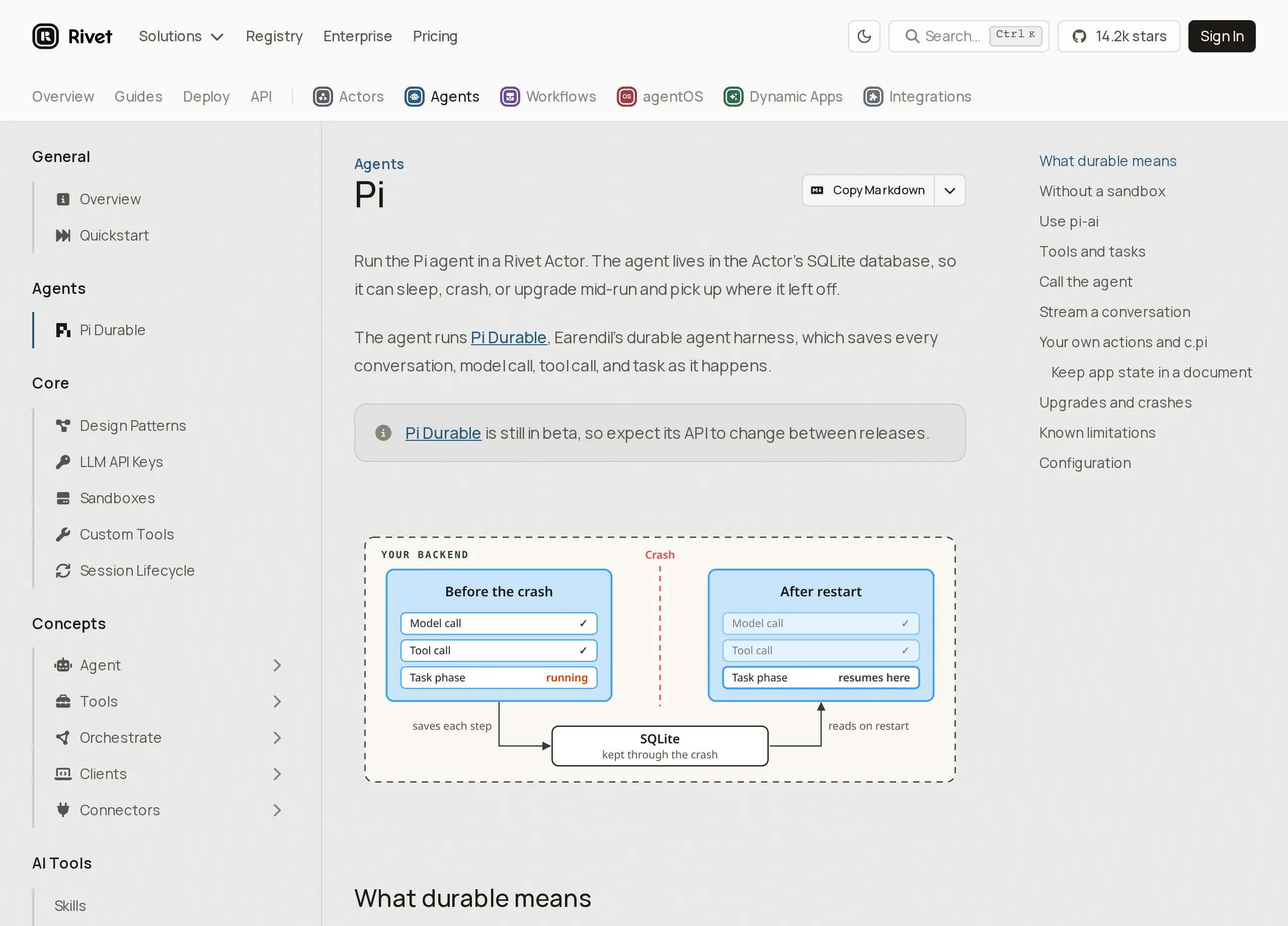Click the Rivet logo icon
1288x926 pixels.
pos(45,36)
